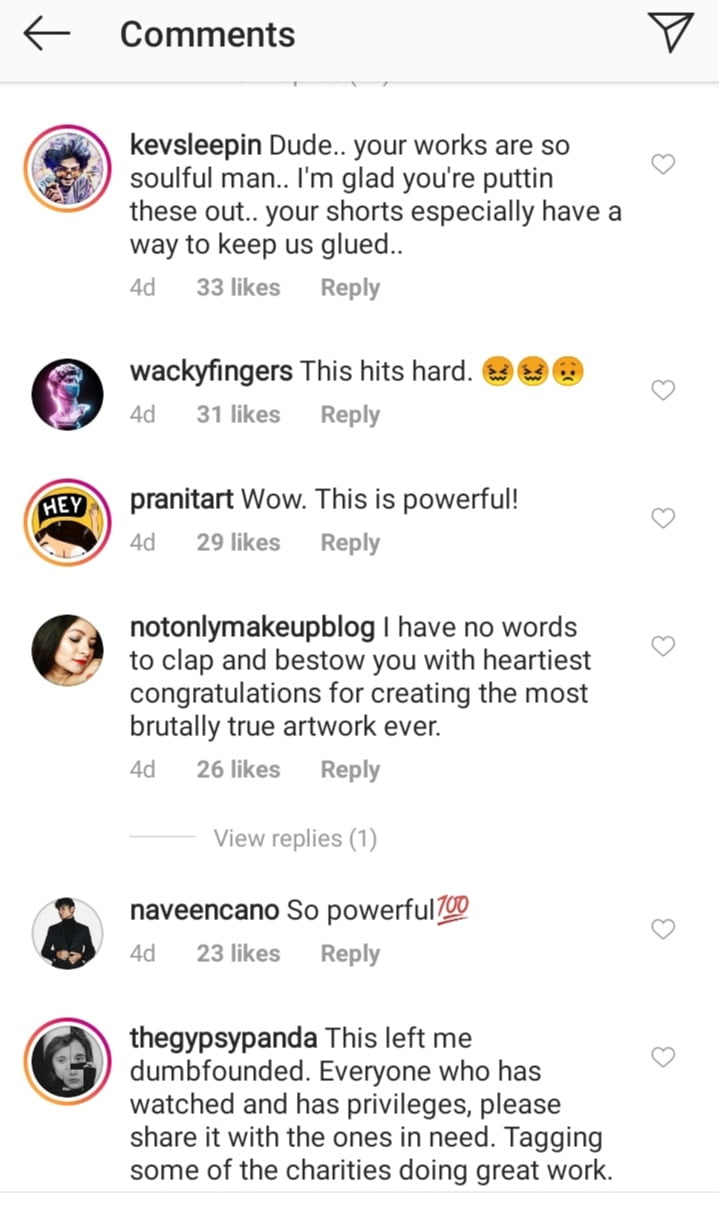
Task: Open kevsleepin's profile picture
Action: tap(67, 167)
